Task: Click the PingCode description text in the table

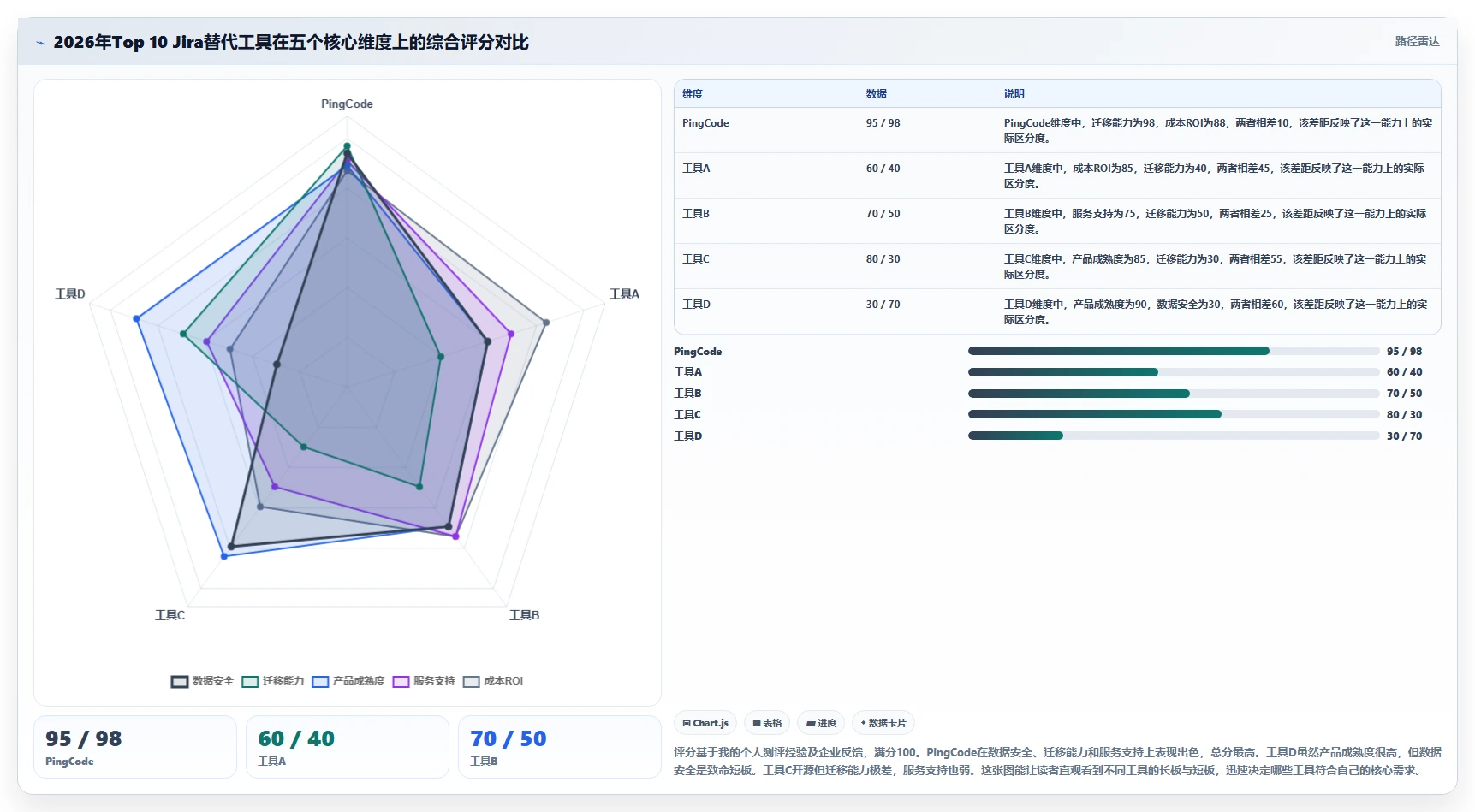Action: pos(1217,131)
